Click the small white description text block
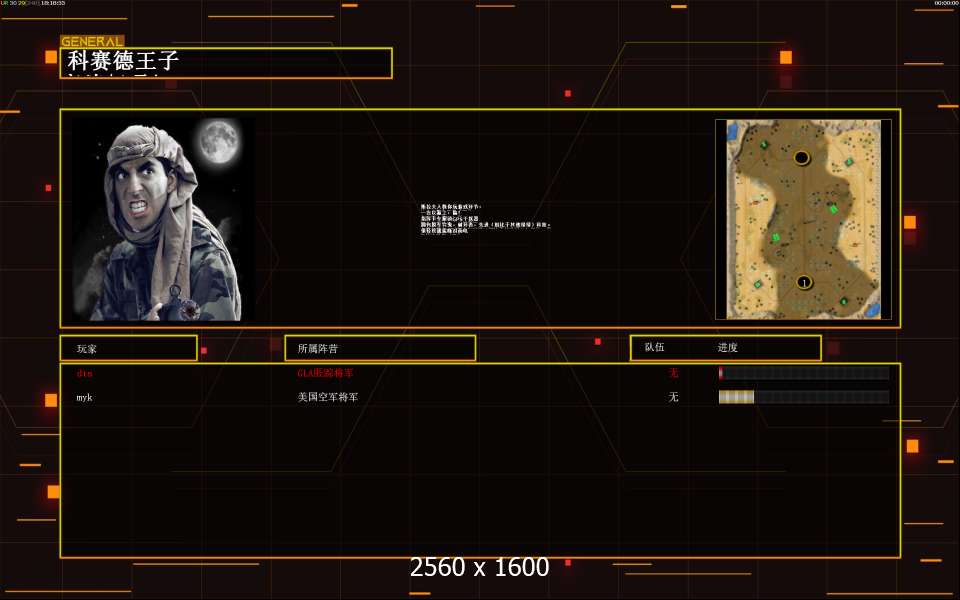The image size is (960, 600). [486, 219]
